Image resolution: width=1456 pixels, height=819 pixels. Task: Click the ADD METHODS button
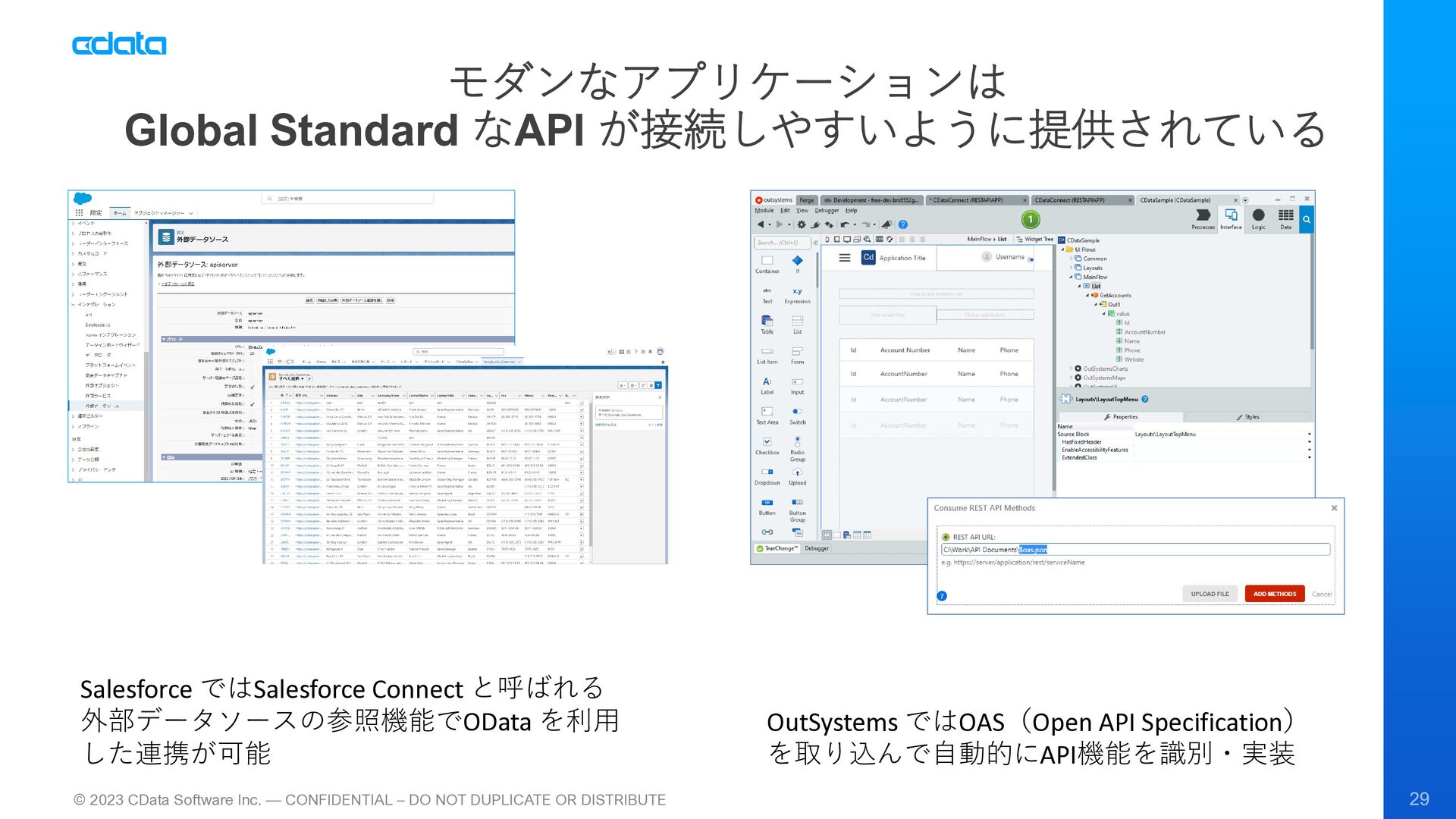pyautogui.click(x=1274, y=594)
